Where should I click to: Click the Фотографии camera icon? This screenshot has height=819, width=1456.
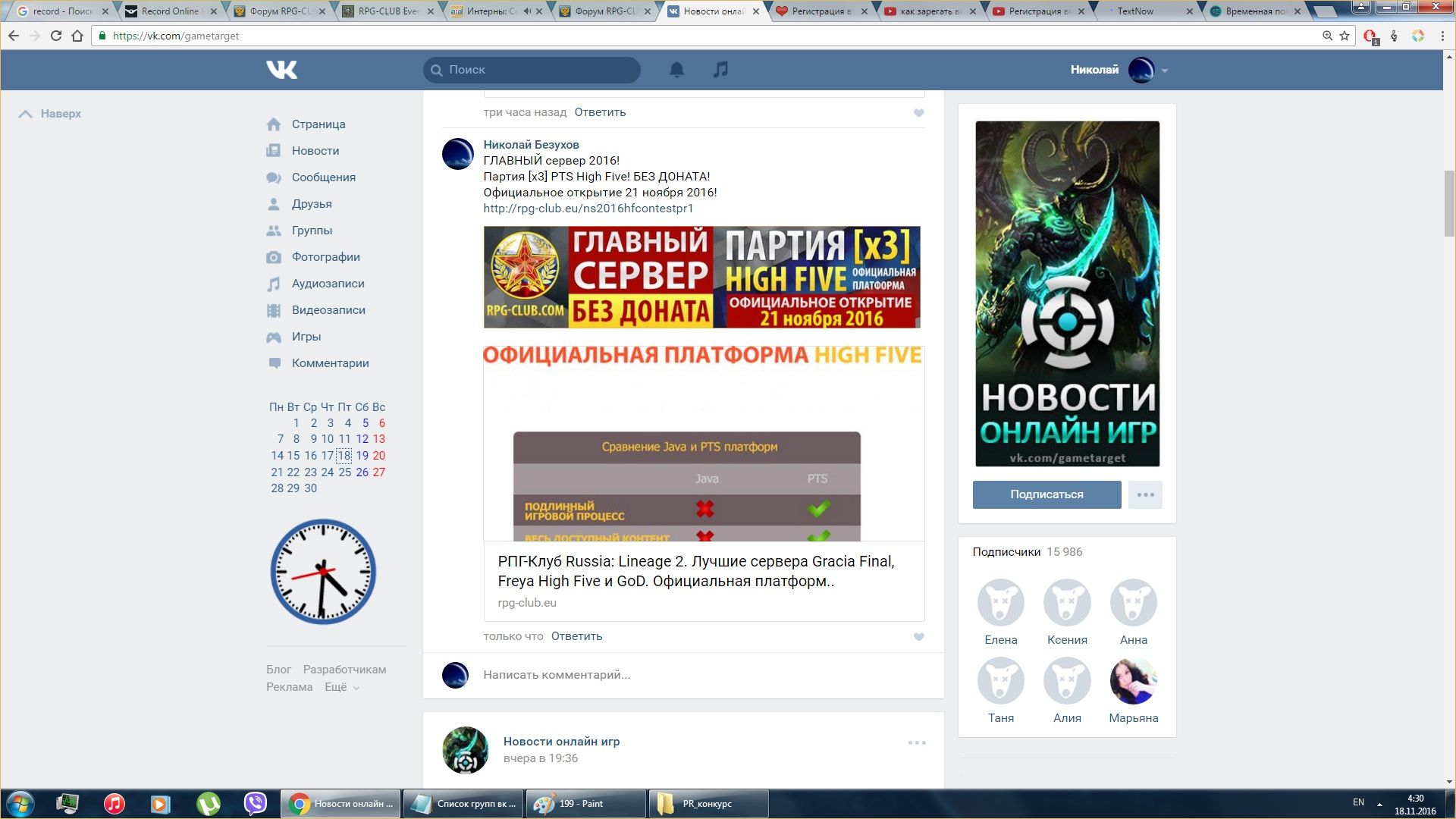coord(274,257)
